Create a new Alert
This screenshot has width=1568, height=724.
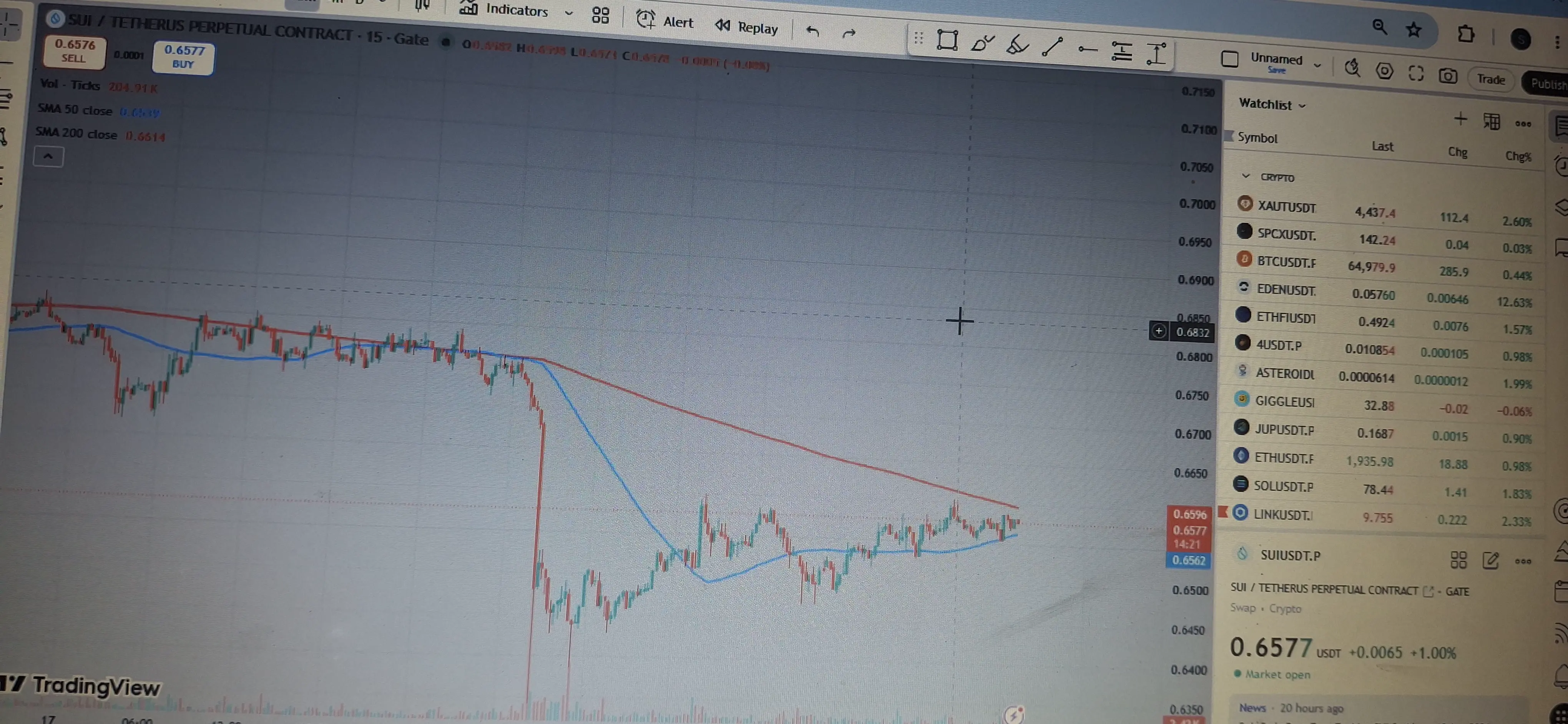(x=665, y=21)
